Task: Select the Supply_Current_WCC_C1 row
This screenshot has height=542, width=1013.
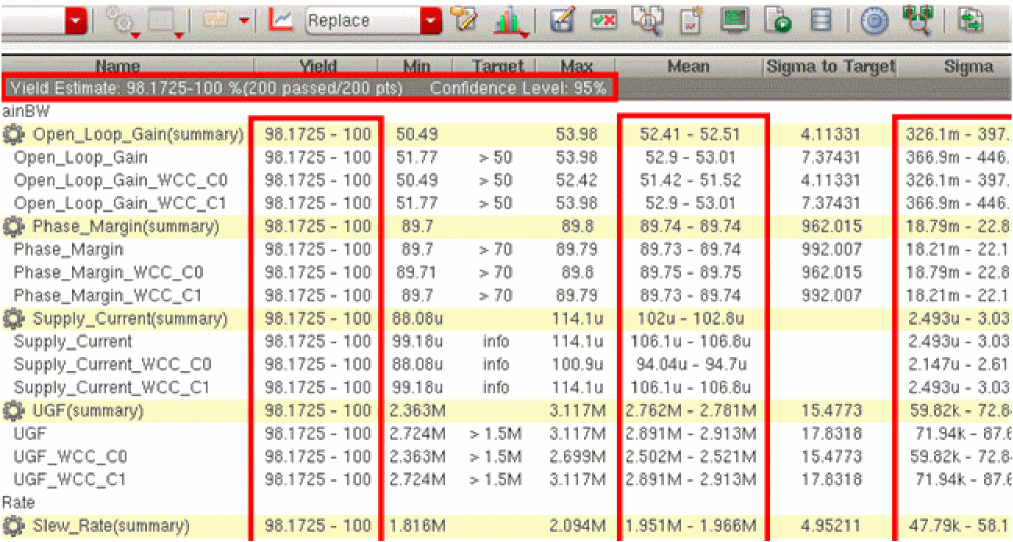Action: click(x=506, y=388)
